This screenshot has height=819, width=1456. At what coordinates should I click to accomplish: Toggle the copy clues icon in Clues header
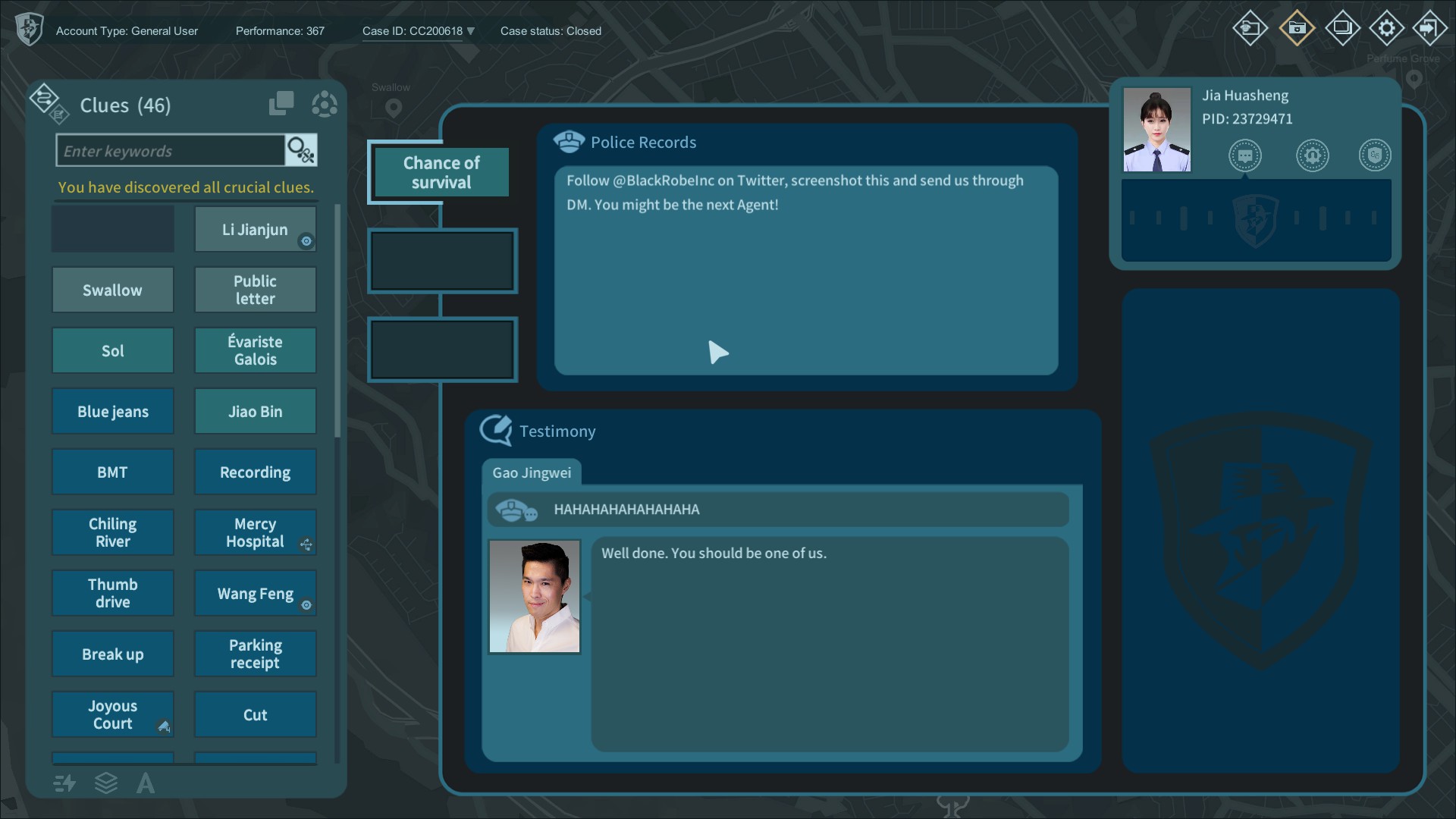pyautogui.click(x=281, y=104)
